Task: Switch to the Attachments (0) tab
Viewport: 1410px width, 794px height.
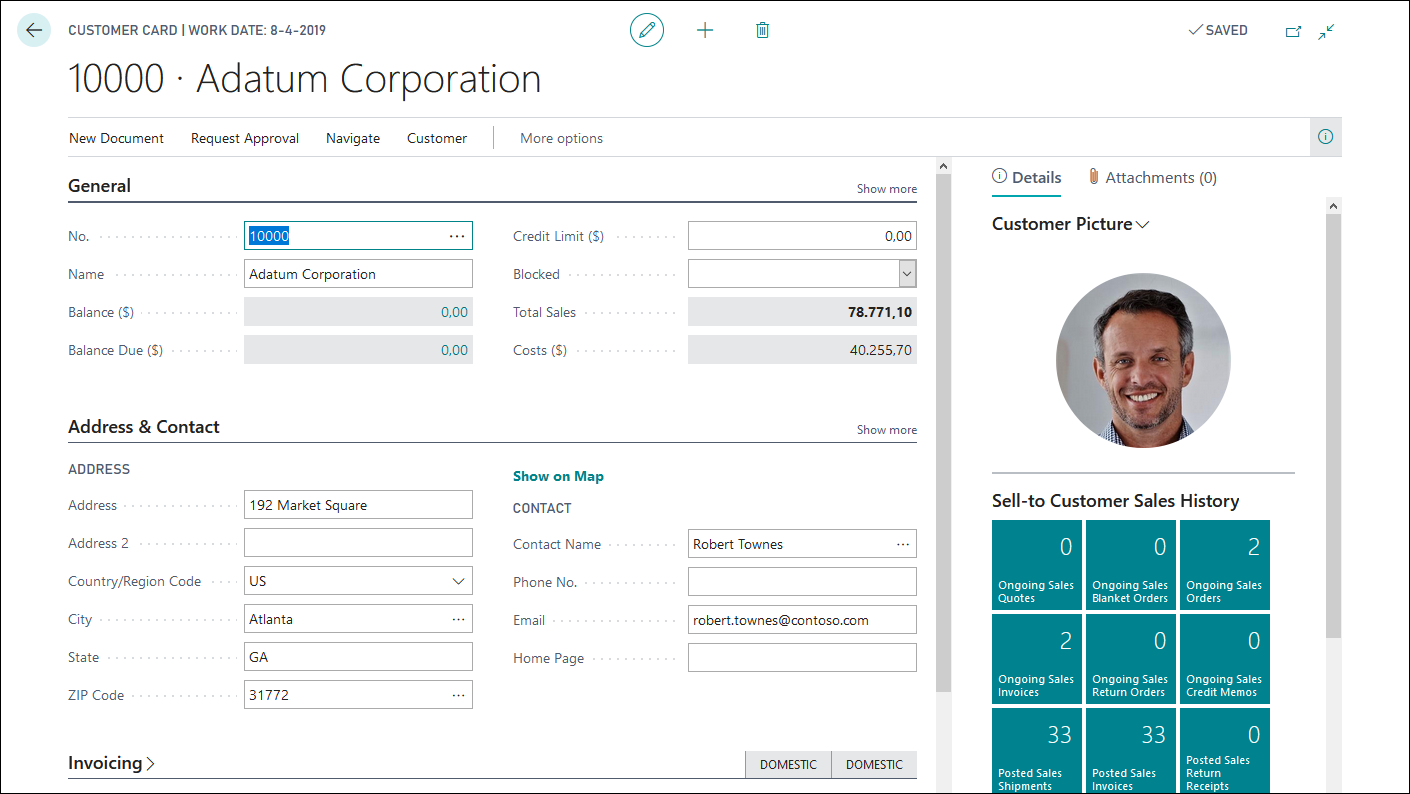Action: (x=1152, y=178)
